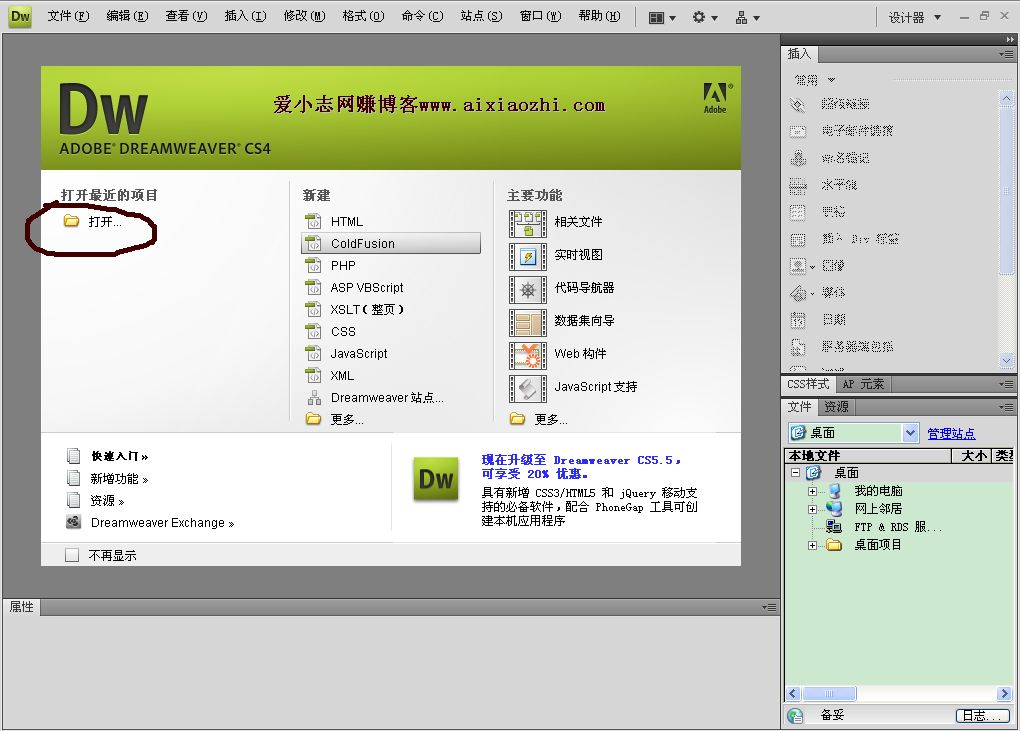The height and width of the screenshot is (731, 1020).
Task: Switch to the 资源 tab
Action: tap(836, 407)
